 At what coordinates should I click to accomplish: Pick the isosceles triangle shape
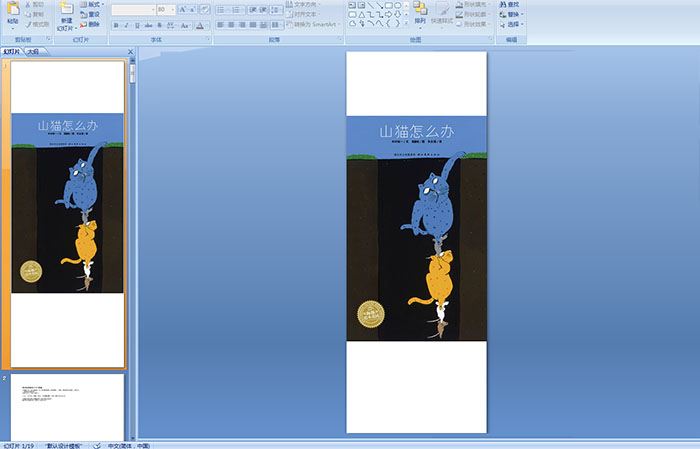click(x=362, y=15)
